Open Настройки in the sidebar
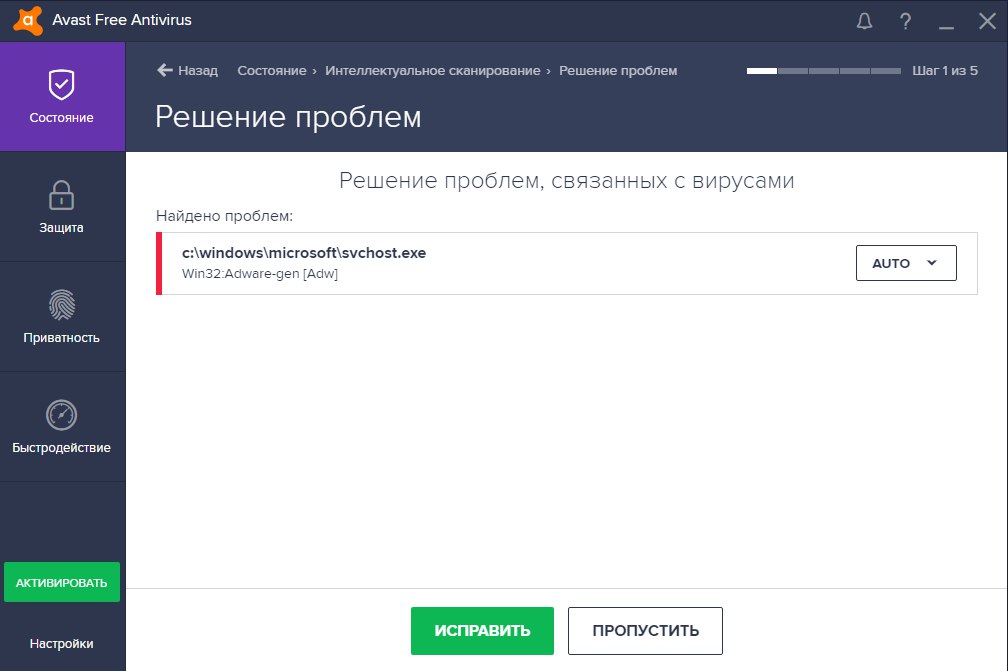Viewport: 1008px width, 671px height. tap(62, 643)
